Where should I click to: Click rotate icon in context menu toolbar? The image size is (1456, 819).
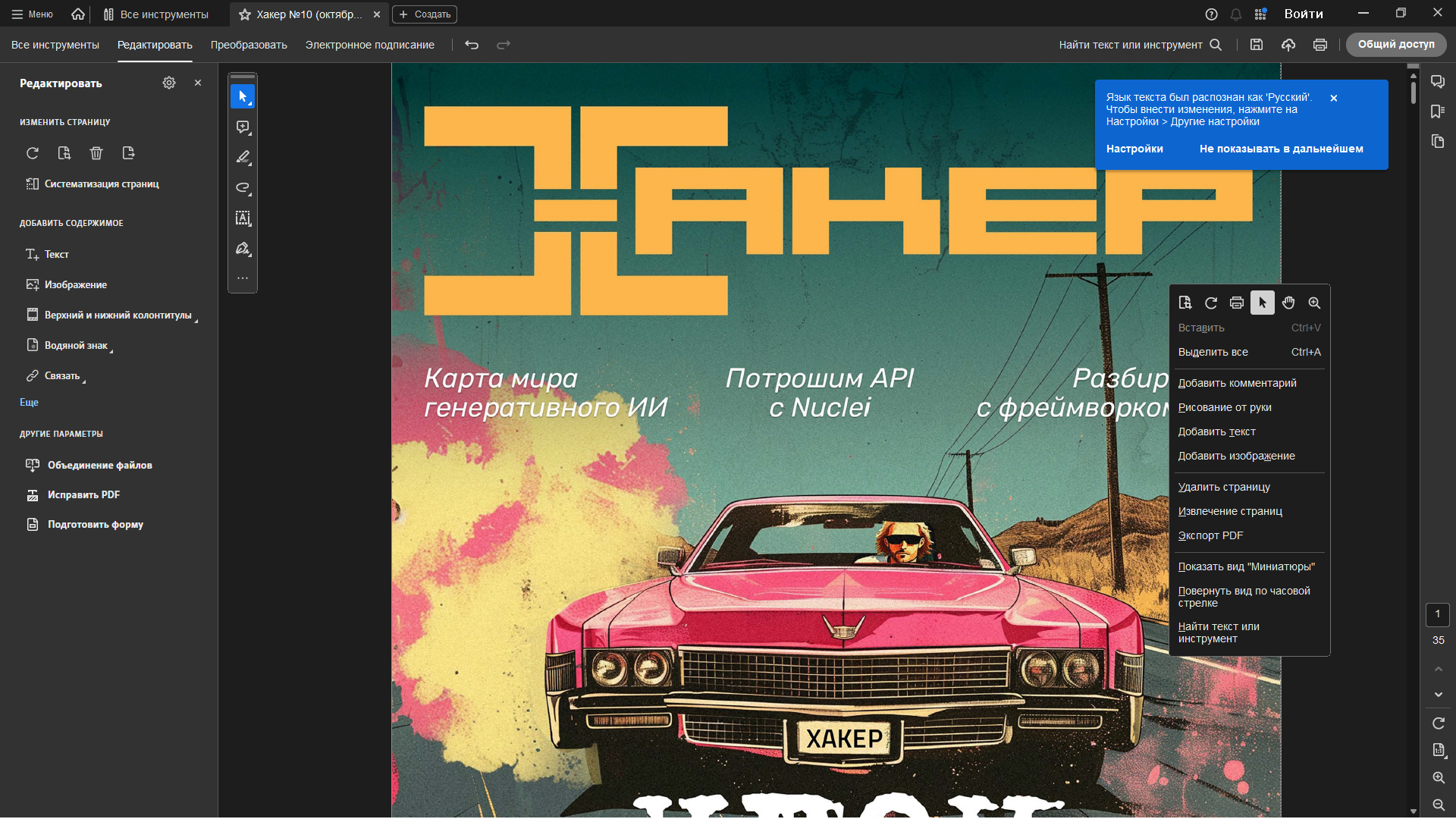pyautogui.click(x=1211, y=303)
